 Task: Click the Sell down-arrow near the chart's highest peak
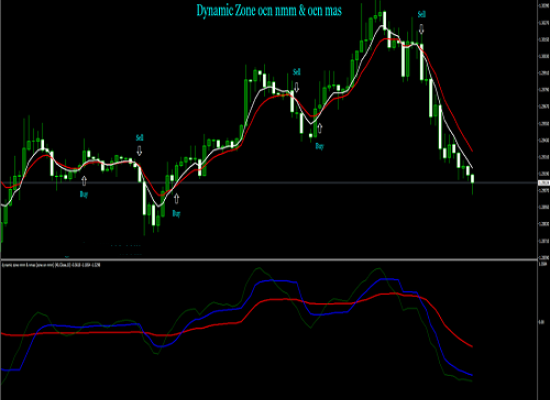[422, 29]
